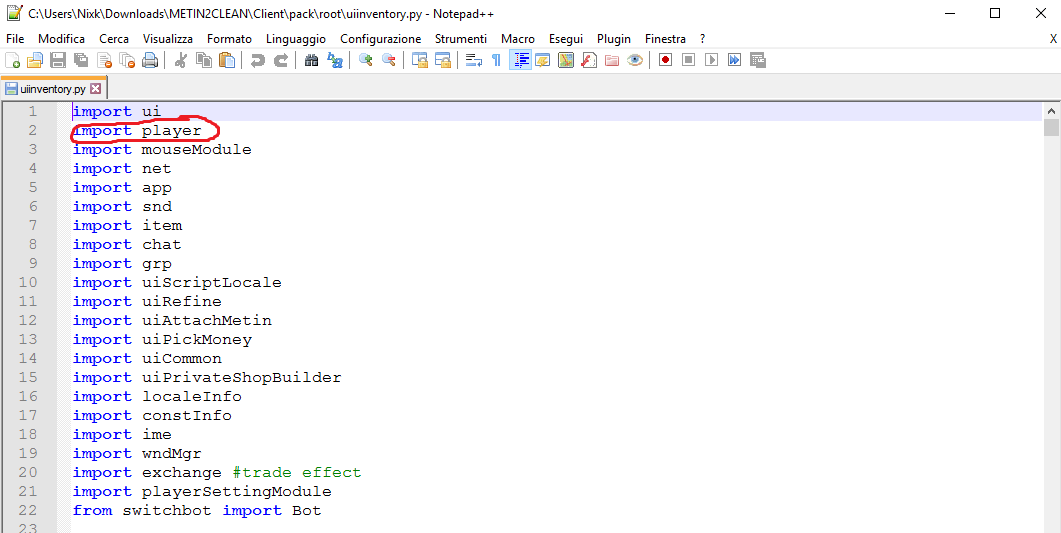Click on 'playerSettingModule' on line 21
Image resolution: width=1061 pixels, height=533 pixels.
coord(236,491)
